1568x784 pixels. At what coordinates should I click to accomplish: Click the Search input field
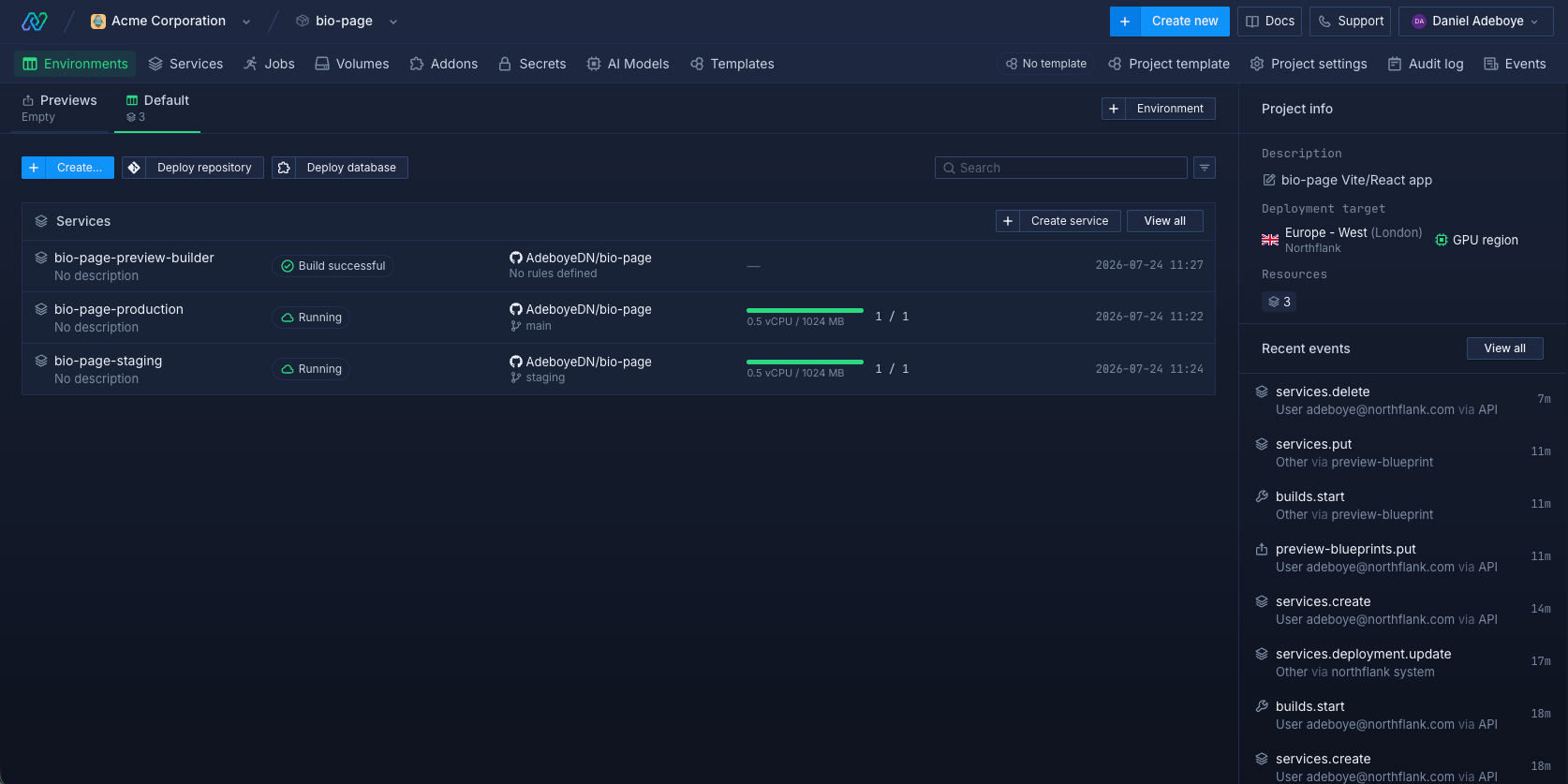coord(1061,168)
